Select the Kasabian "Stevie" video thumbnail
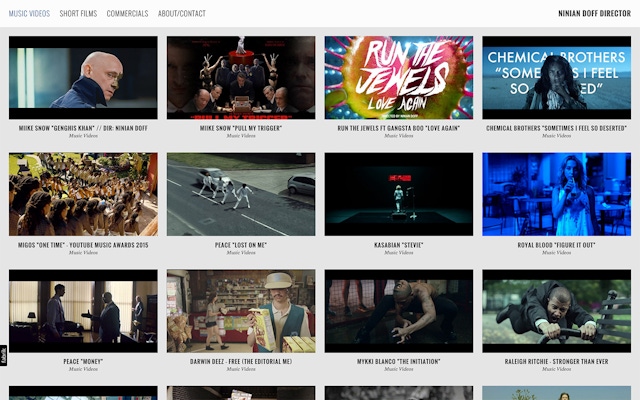Image resolution: width=640 pixels, height=400 pixels. (x=399, y=194)
